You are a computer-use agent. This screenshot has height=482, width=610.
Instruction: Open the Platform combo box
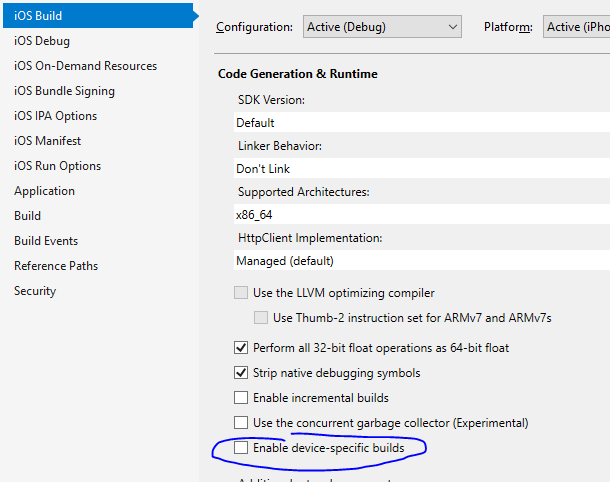(x=576, y=27)
